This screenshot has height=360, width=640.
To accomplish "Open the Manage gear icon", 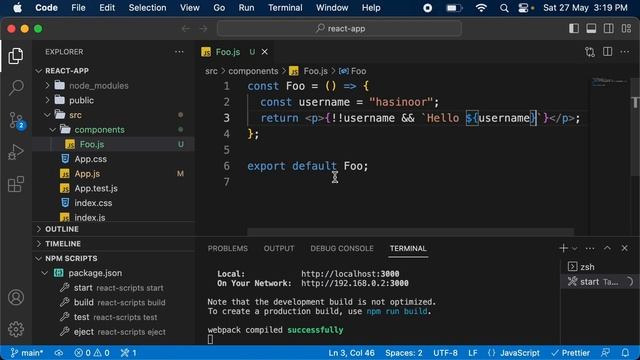I will point(16,329).
